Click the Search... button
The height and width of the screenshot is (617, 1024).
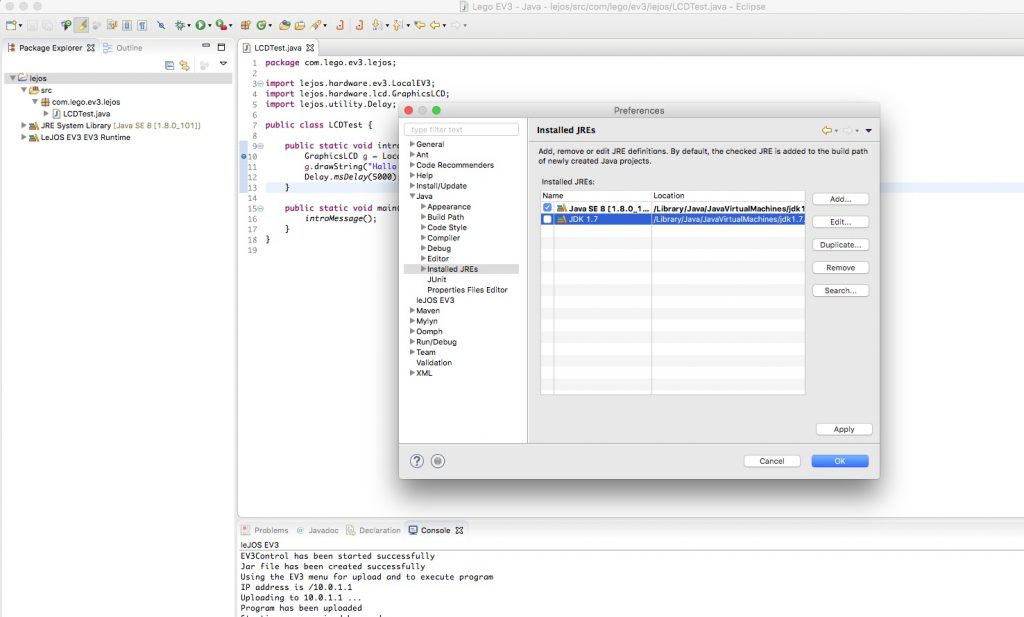pos(840,291)
